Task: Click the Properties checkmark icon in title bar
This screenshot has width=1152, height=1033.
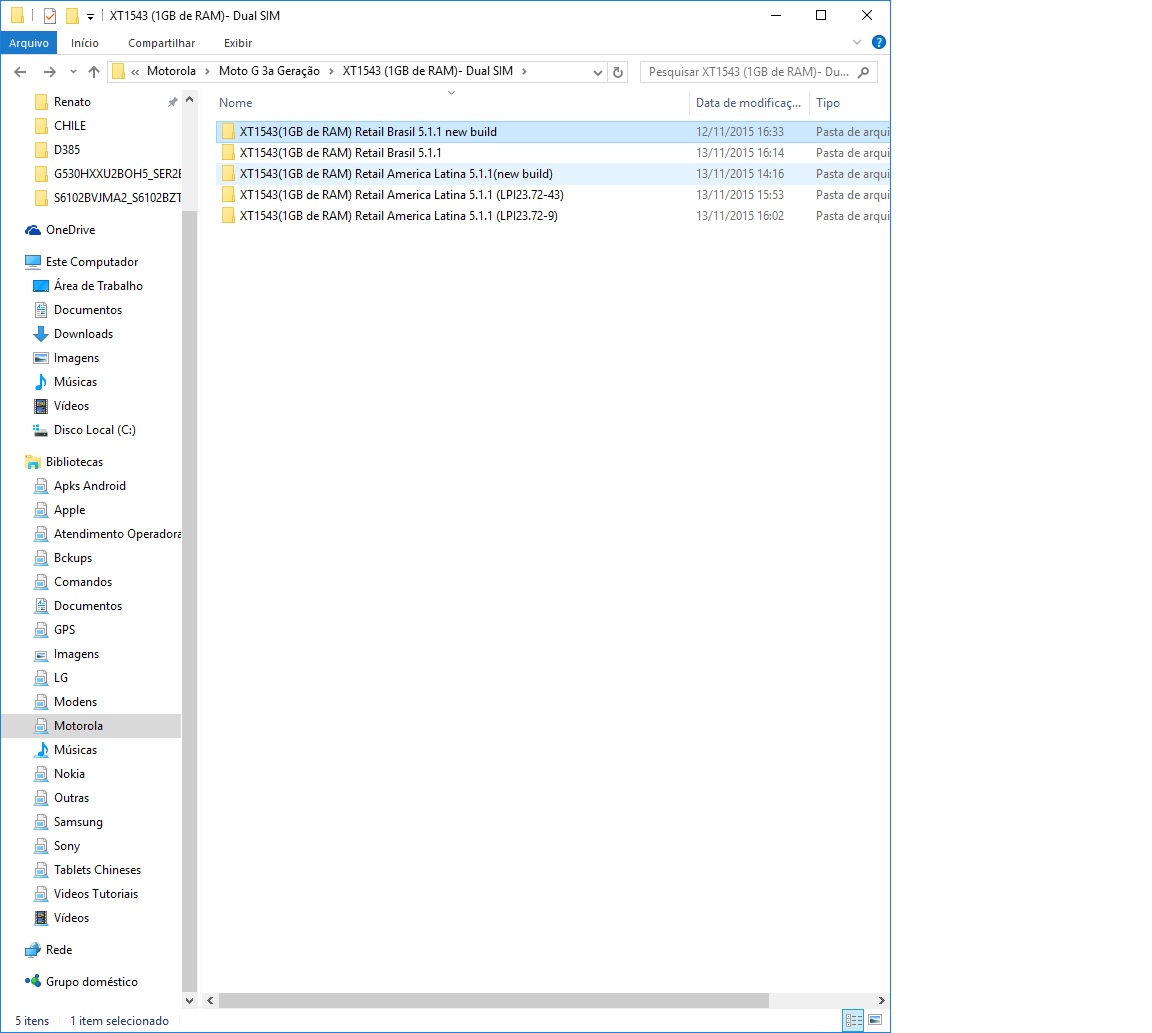Action: coord(50,15)
